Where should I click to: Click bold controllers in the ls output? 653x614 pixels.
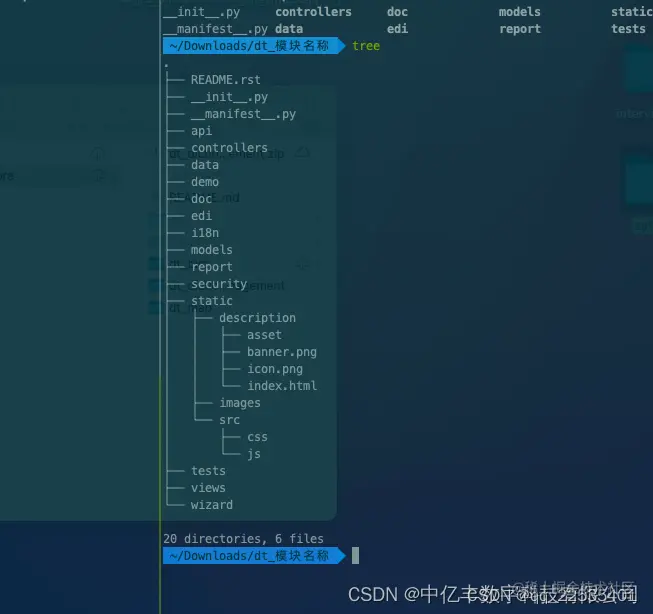point(313,12)
